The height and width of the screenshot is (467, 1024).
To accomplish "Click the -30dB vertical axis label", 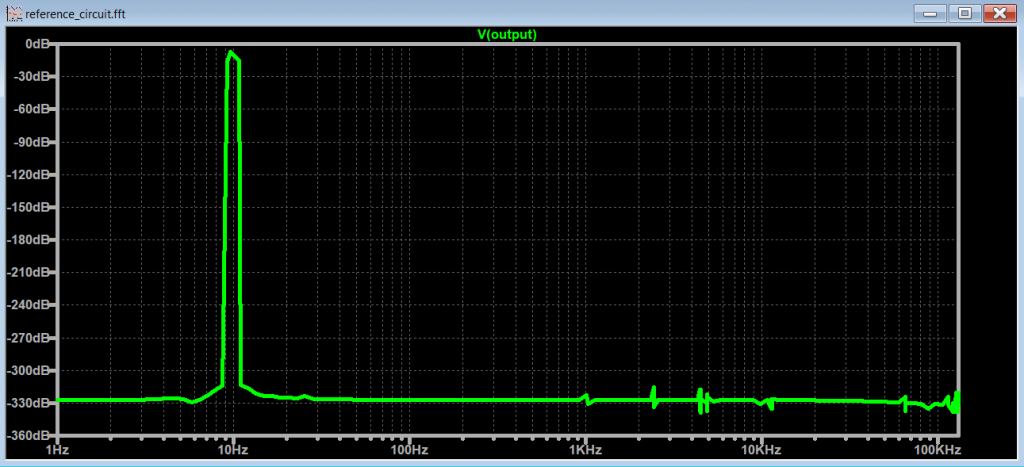I will pos(33,77).
